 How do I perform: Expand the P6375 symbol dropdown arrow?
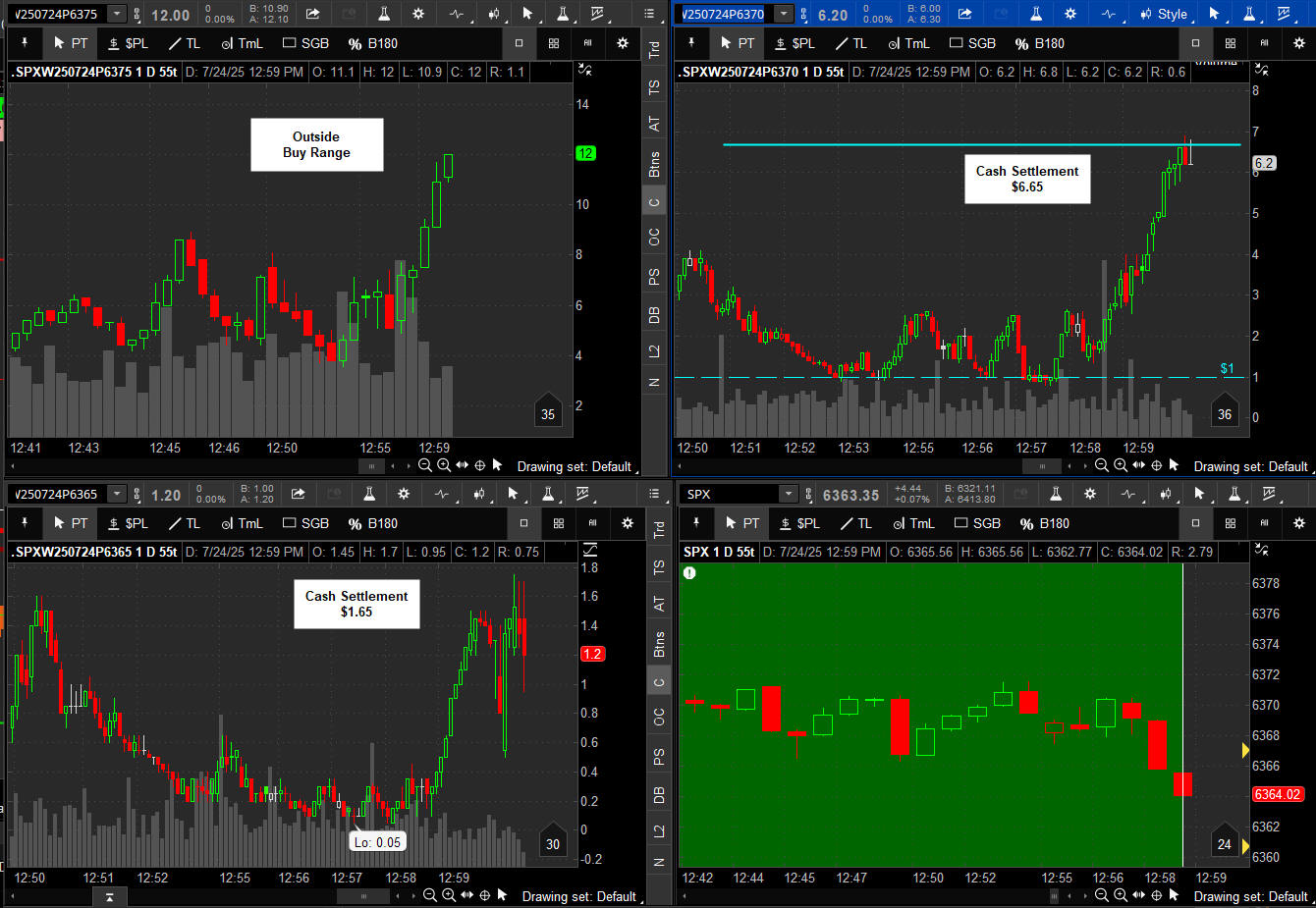[117, 14]
